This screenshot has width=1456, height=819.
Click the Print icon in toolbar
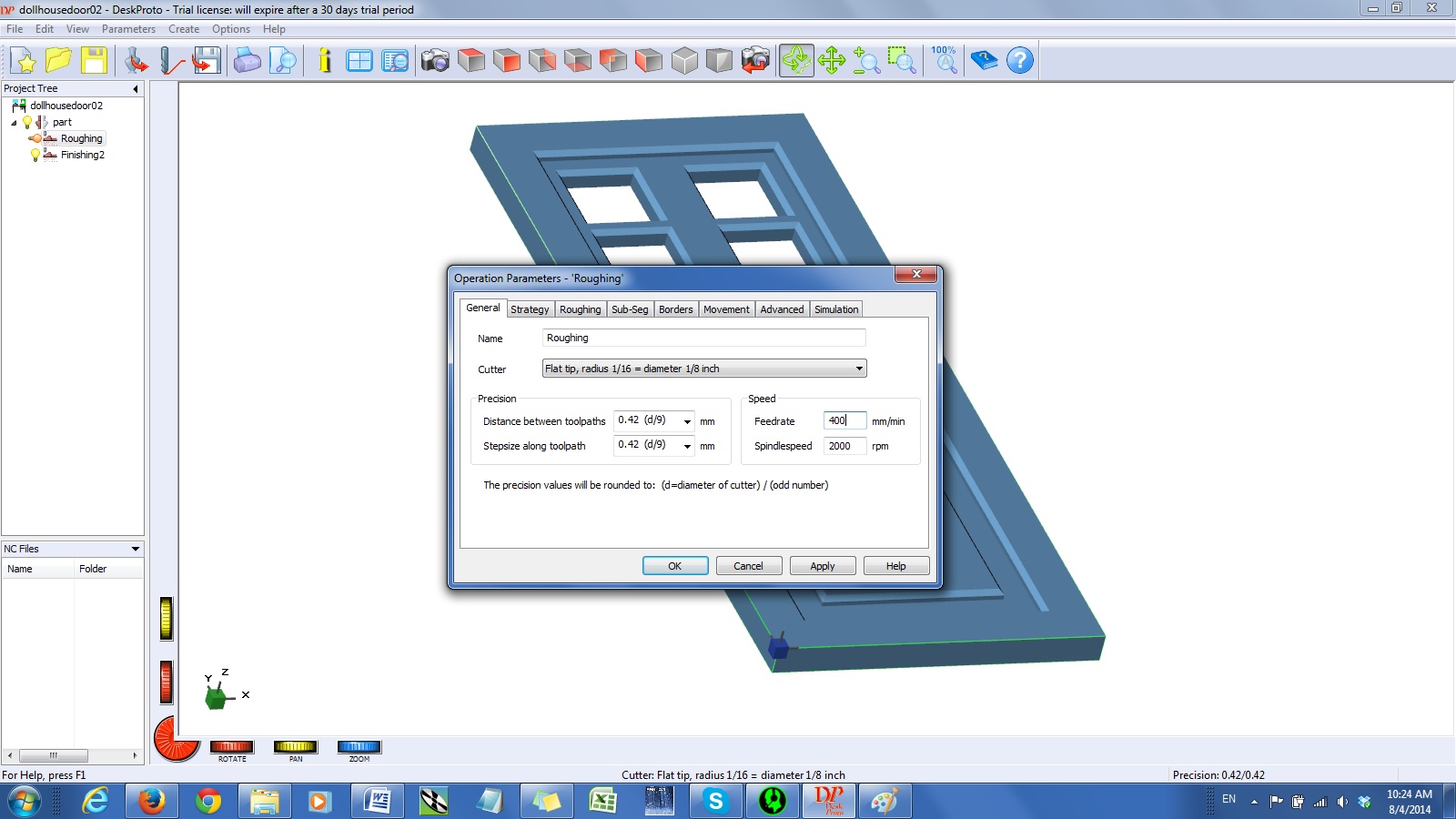[248, 61]
